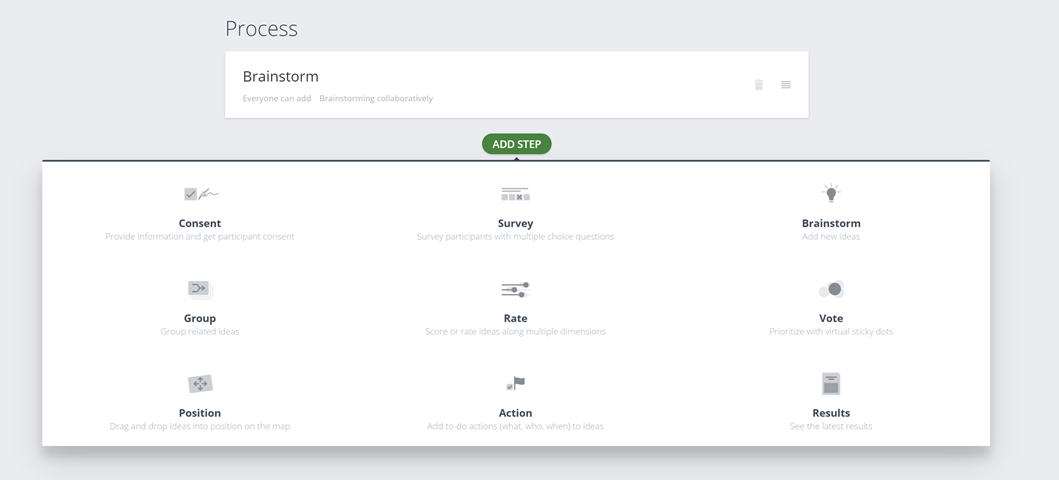Choose the Brainstorm lightbulb icon
The image size is (1059, 480).
[831, 193]
